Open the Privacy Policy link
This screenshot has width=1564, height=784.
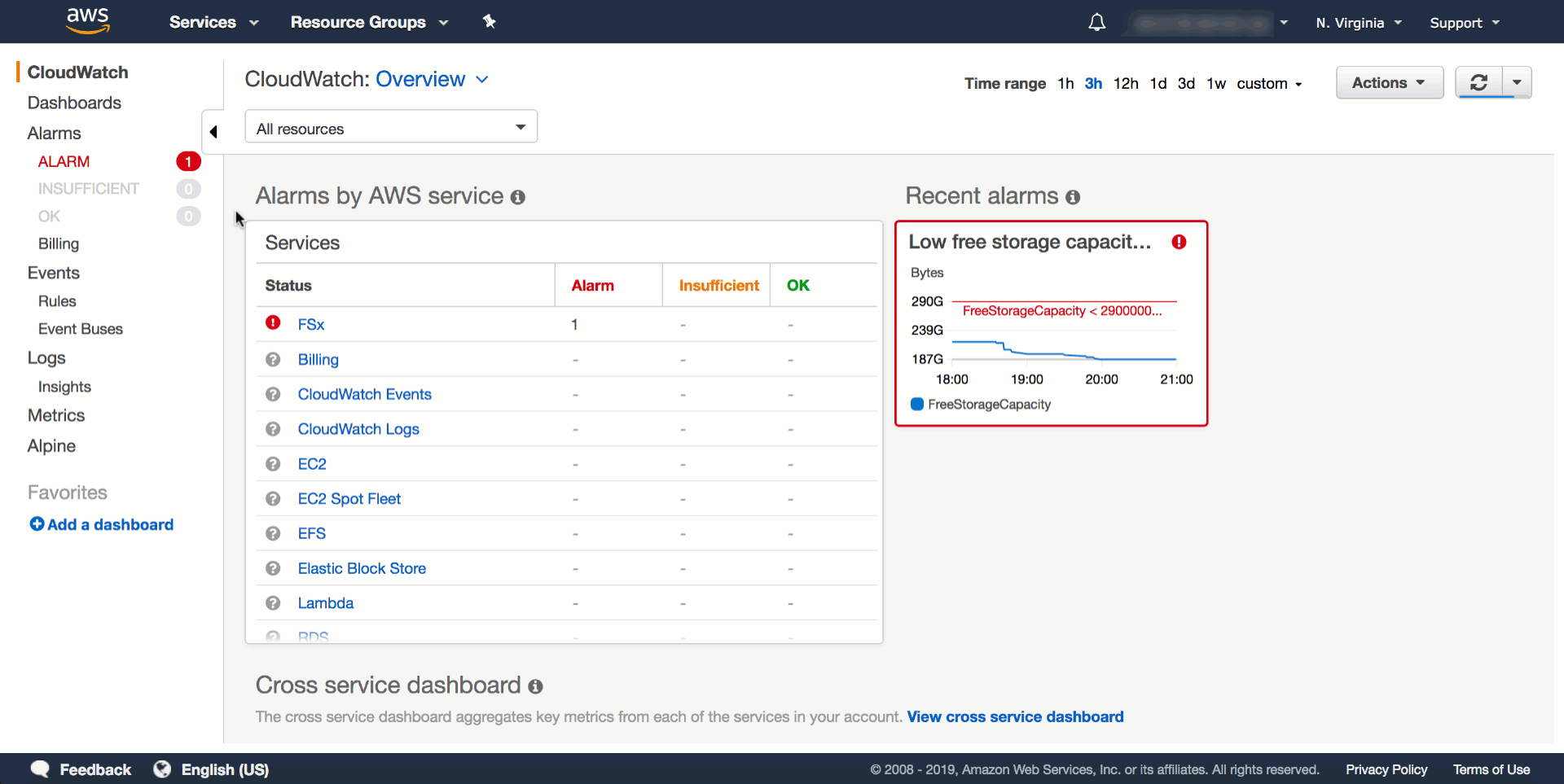[1386, 770]
